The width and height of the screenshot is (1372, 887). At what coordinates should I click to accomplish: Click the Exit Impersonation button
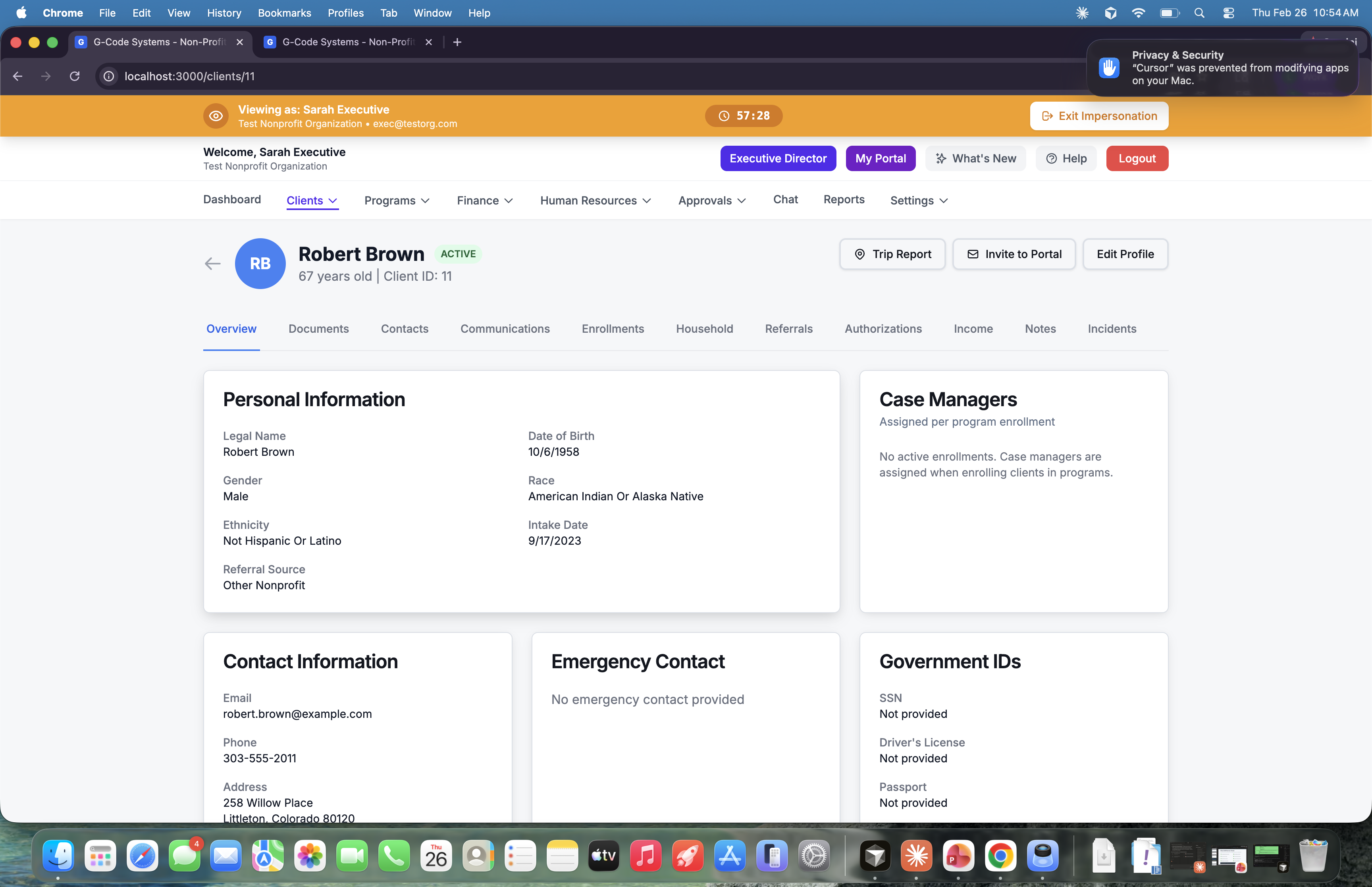(1098, 116)
